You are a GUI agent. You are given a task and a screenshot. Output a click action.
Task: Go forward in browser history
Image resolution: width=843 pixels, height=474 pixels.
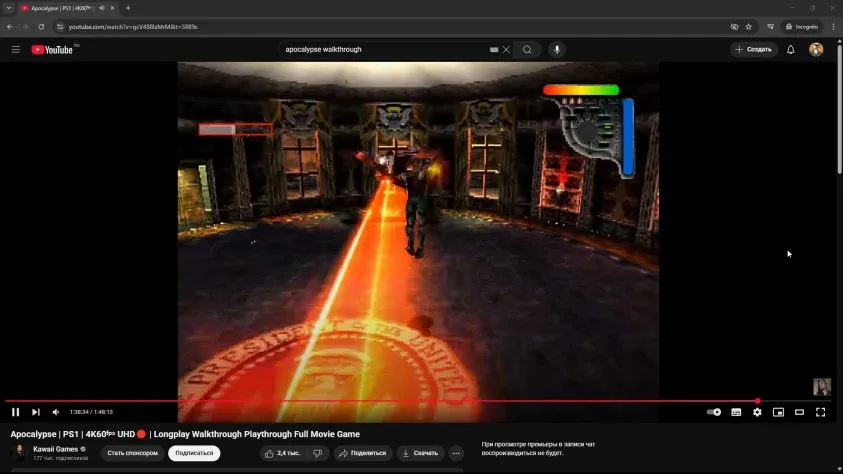[25, 26]
